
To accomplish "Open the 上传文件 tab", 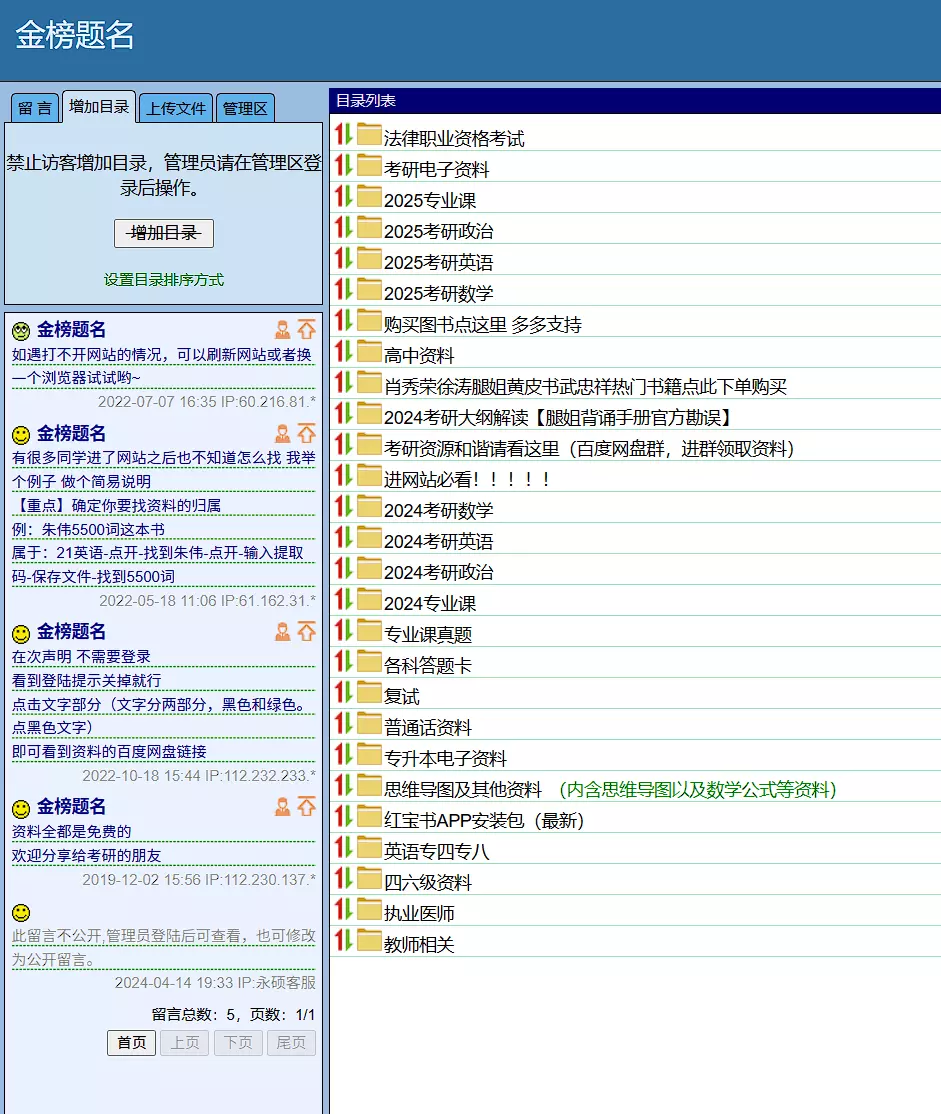I will [x=176, y=108].
